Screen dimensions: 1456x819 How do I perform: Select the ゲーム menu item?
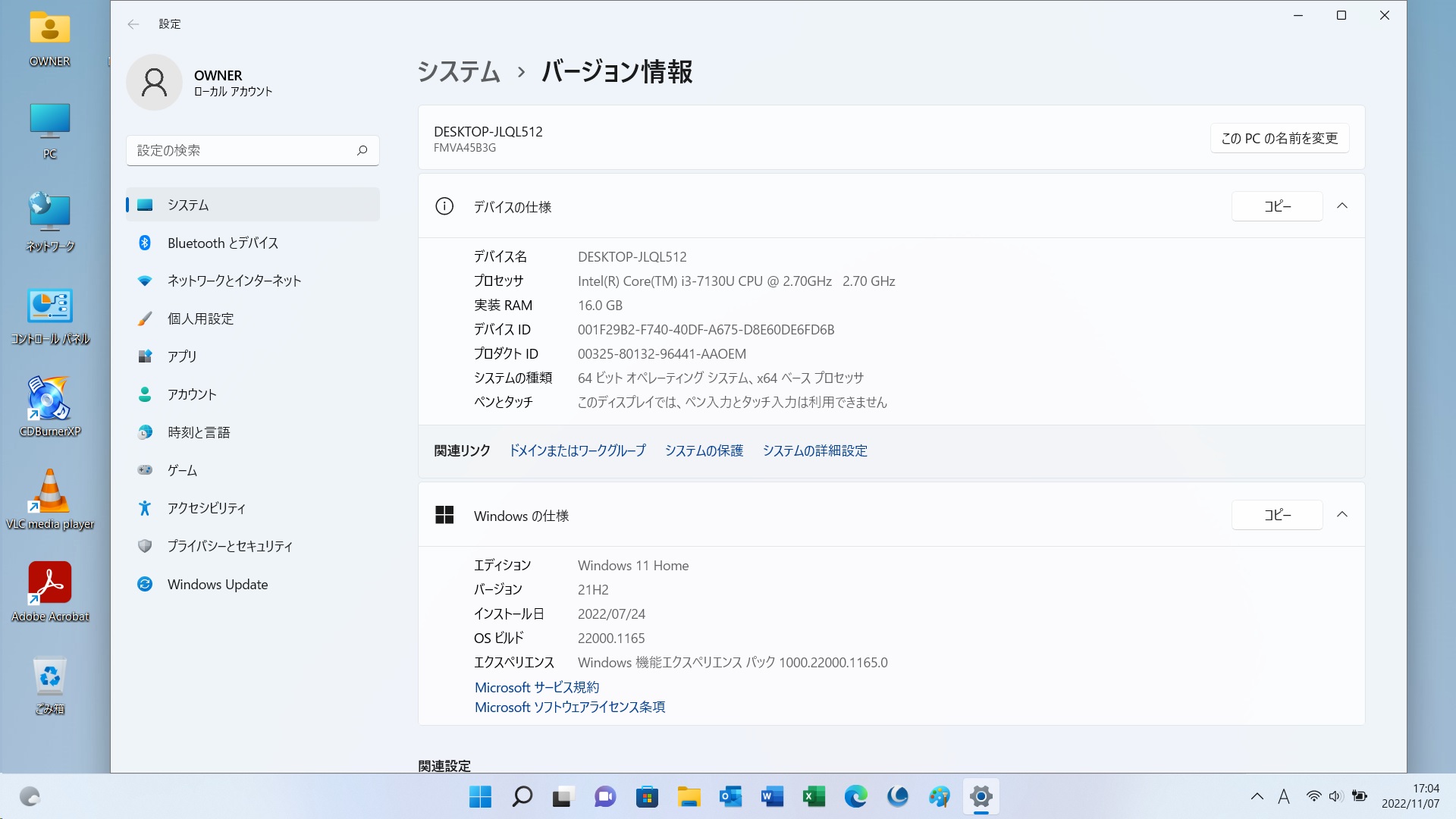click(182, 470)
